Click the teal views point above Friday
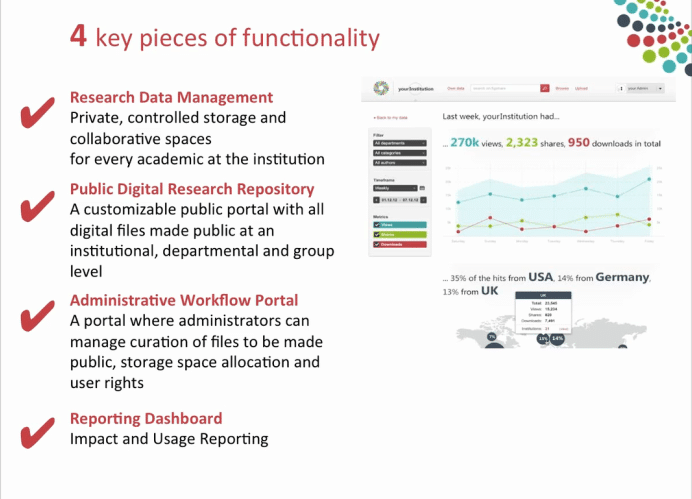The width and height of the screenshot is (692, 499). 649,179
